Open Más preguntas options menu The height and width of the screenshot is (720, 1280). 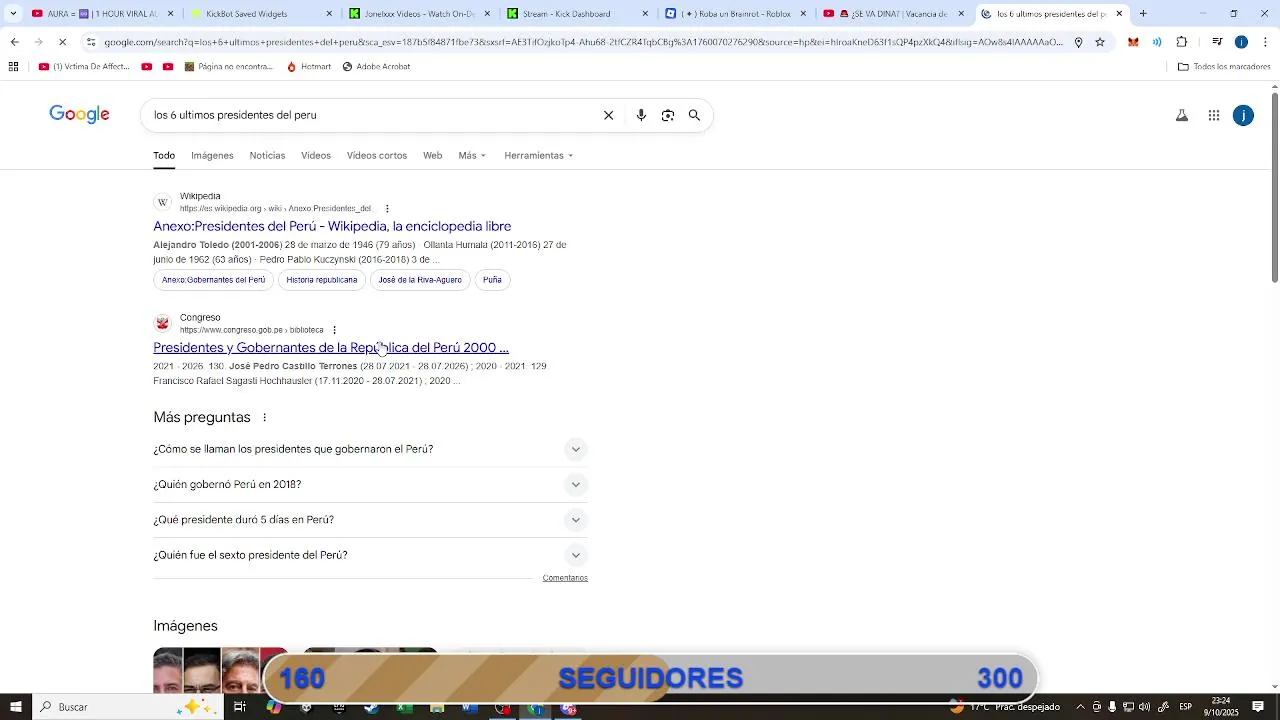coord(265,418)
